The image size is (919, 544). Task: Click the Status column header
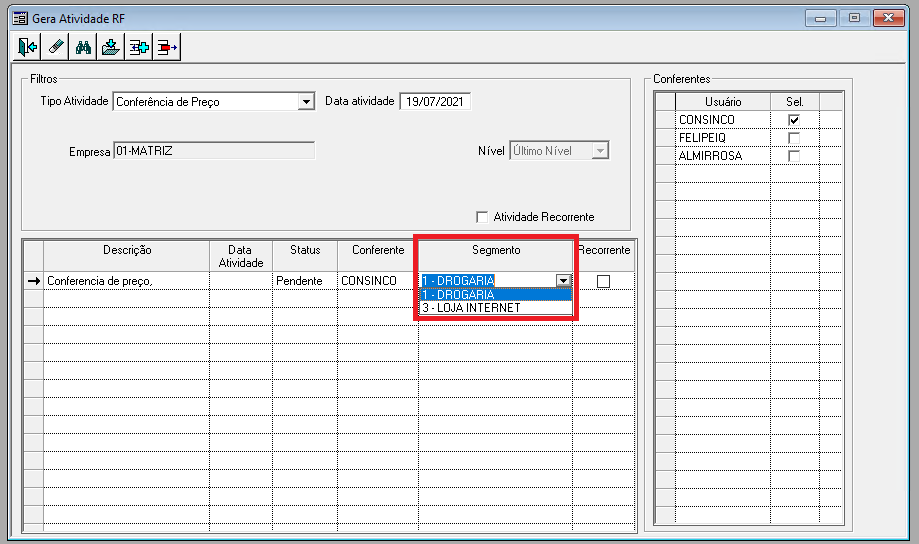point(305,256)
